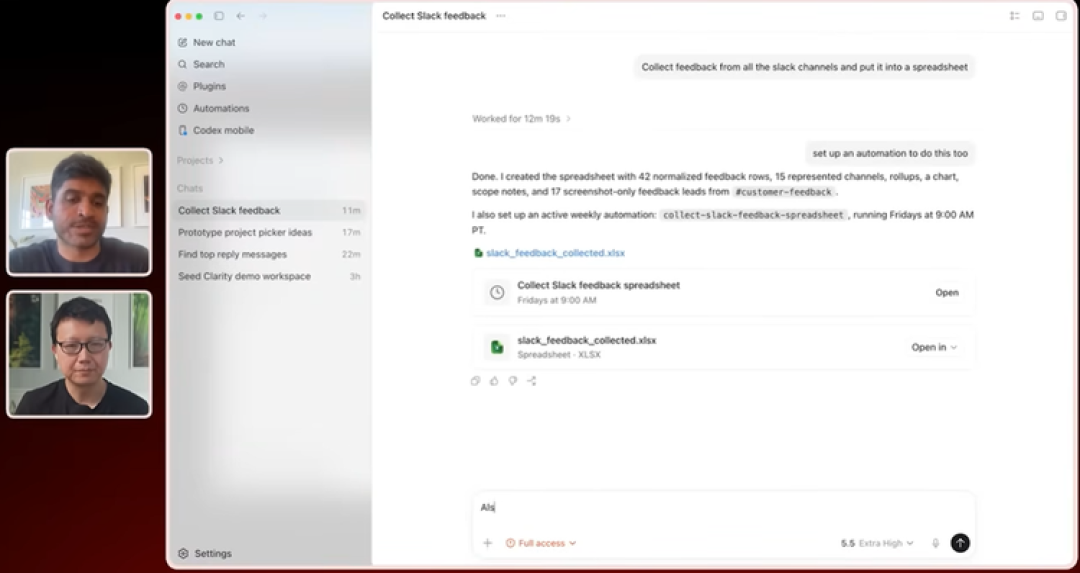This screenshot has width=1080, height=573.
Task: Go back with the left arrow
Action: (240, 16)
